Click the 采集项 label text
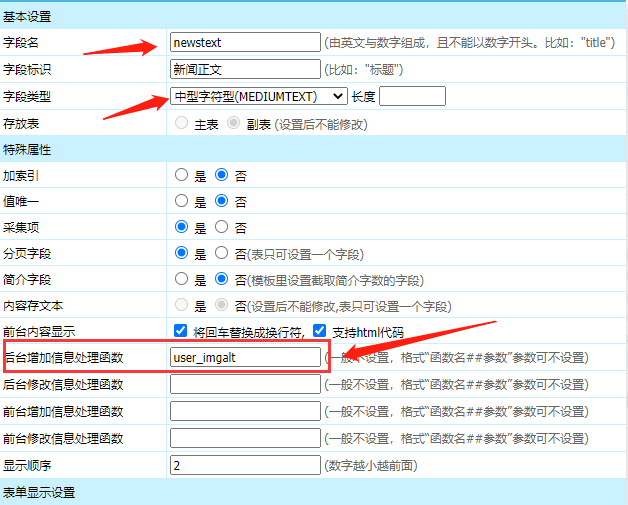The image size is (628, 505). pyautogui.click(x=21, y=227)
